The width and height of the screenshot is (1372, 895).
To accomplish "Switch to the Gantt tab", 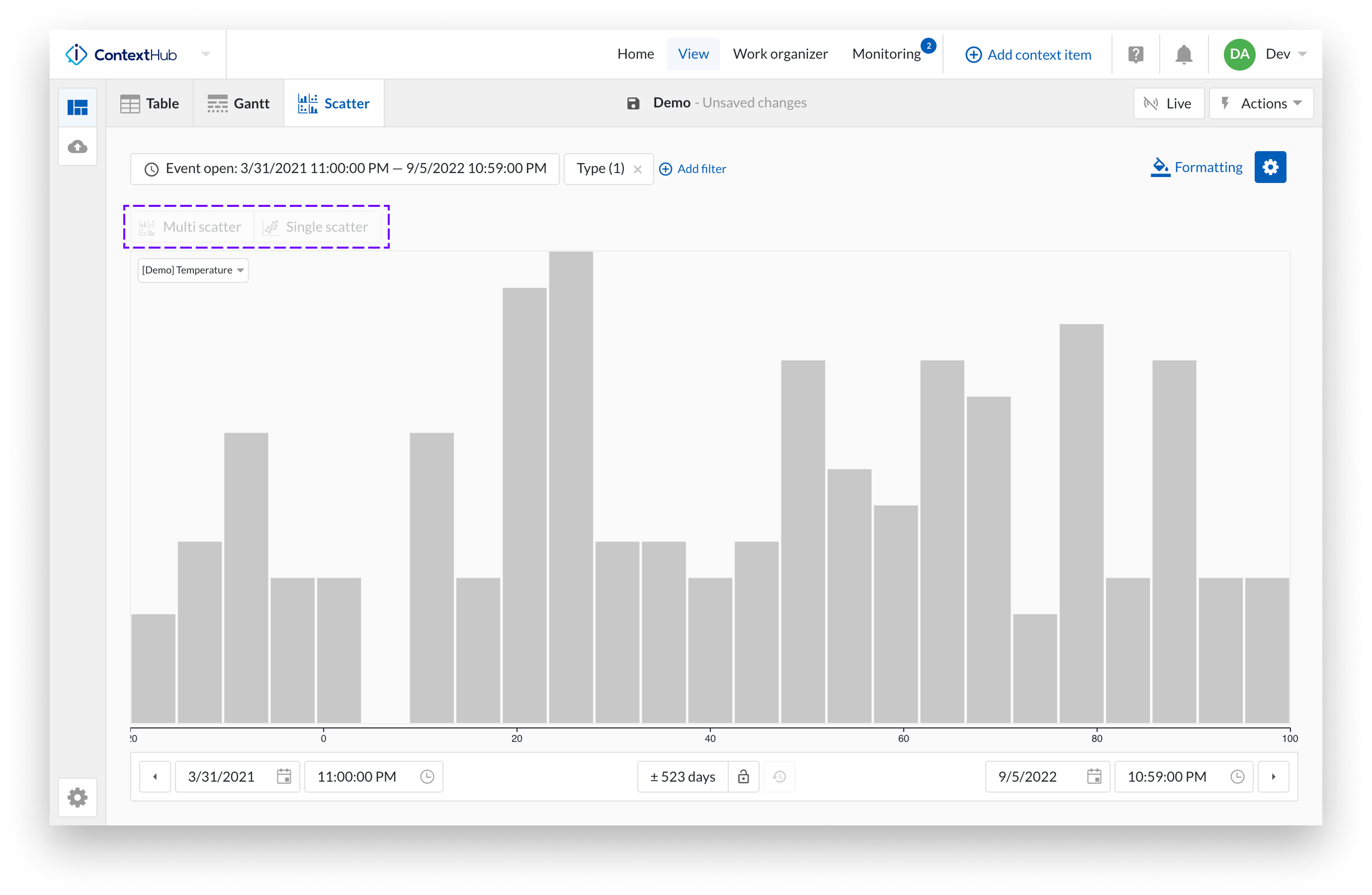I will [239, 104].
